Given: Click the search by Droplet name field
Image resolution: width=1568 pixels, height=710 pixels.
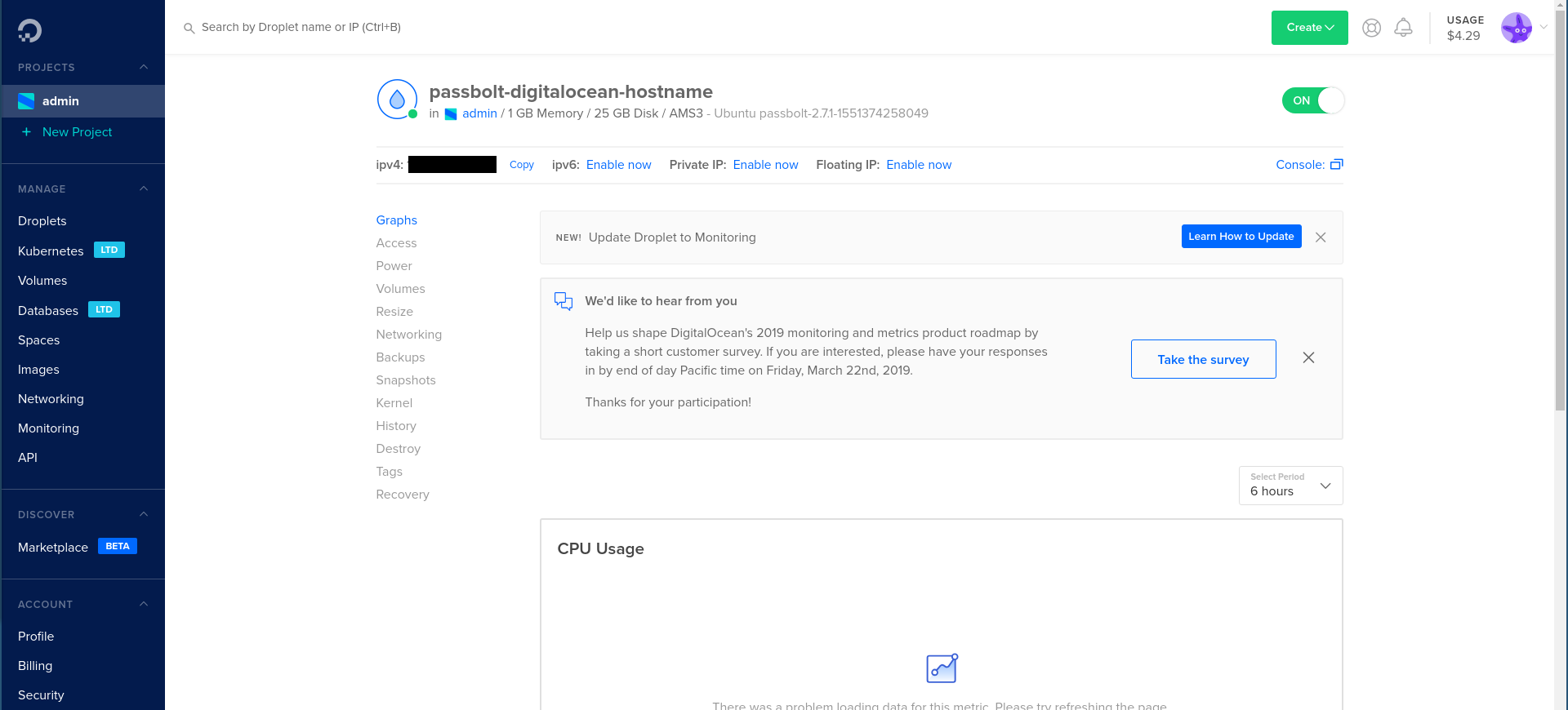Looking at the screenshot, I should click(301, 27).
